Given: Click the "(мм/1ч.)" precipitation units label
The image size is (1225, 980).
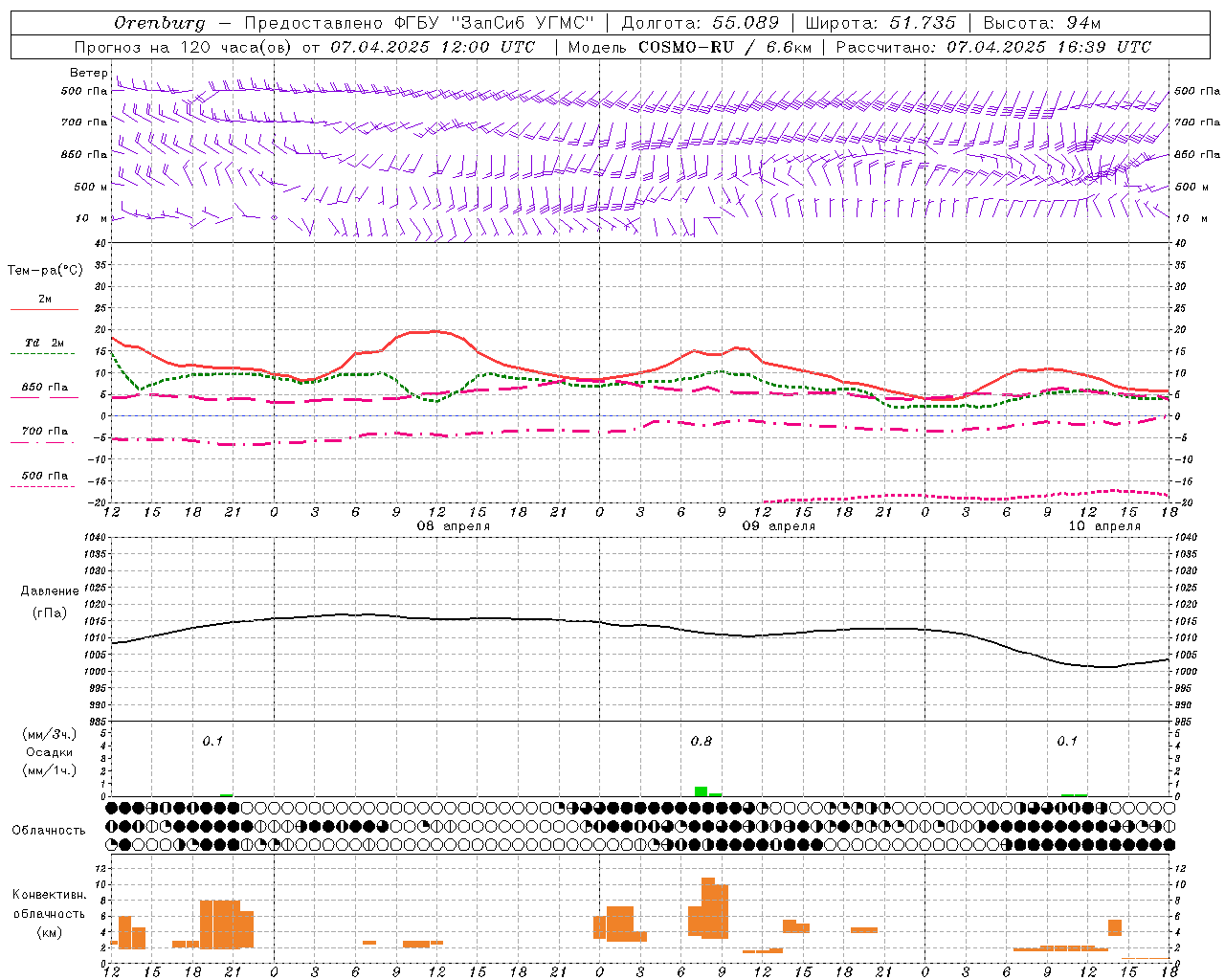Looking at the screenshot, I should pyautogui.click(x=50, y=770).
